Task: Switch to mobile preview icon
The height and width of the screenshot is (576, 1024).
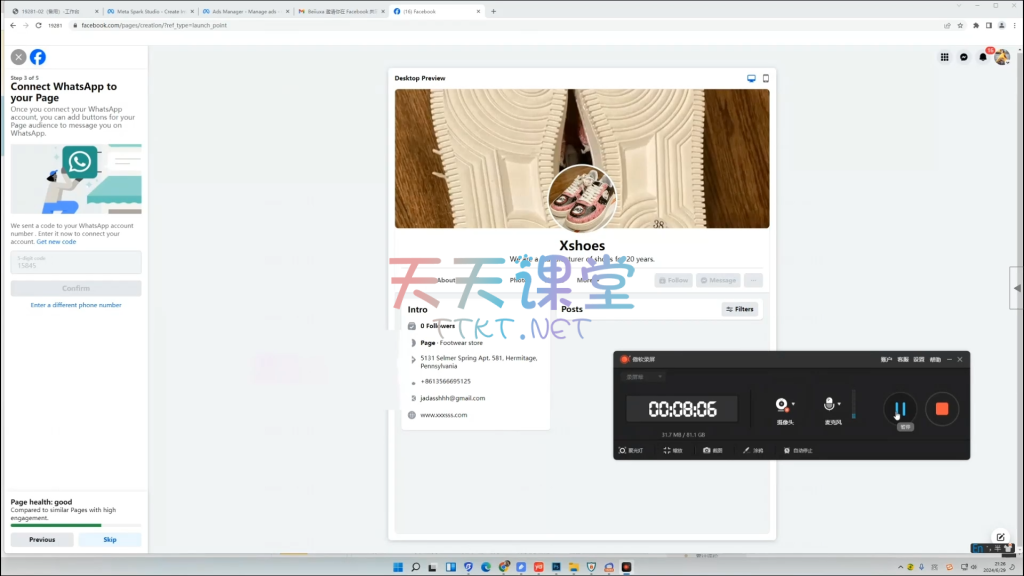Action: tap(766, 78)
